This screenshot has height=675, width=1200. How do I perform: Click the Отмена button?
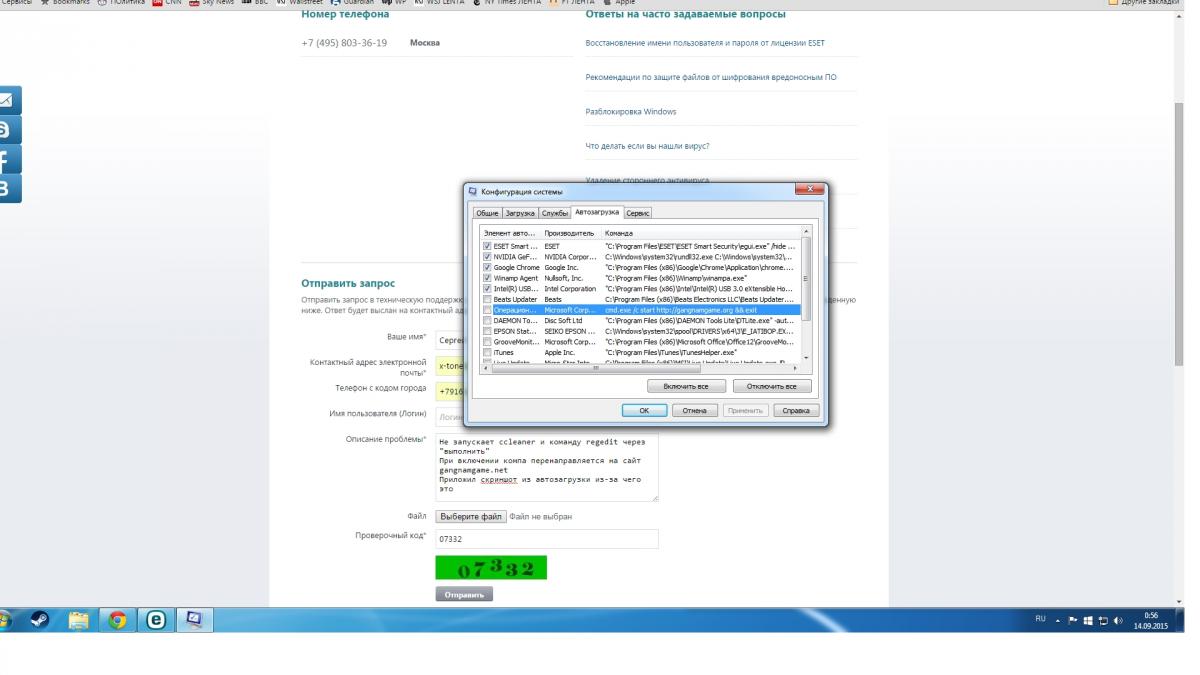point(694,410)
